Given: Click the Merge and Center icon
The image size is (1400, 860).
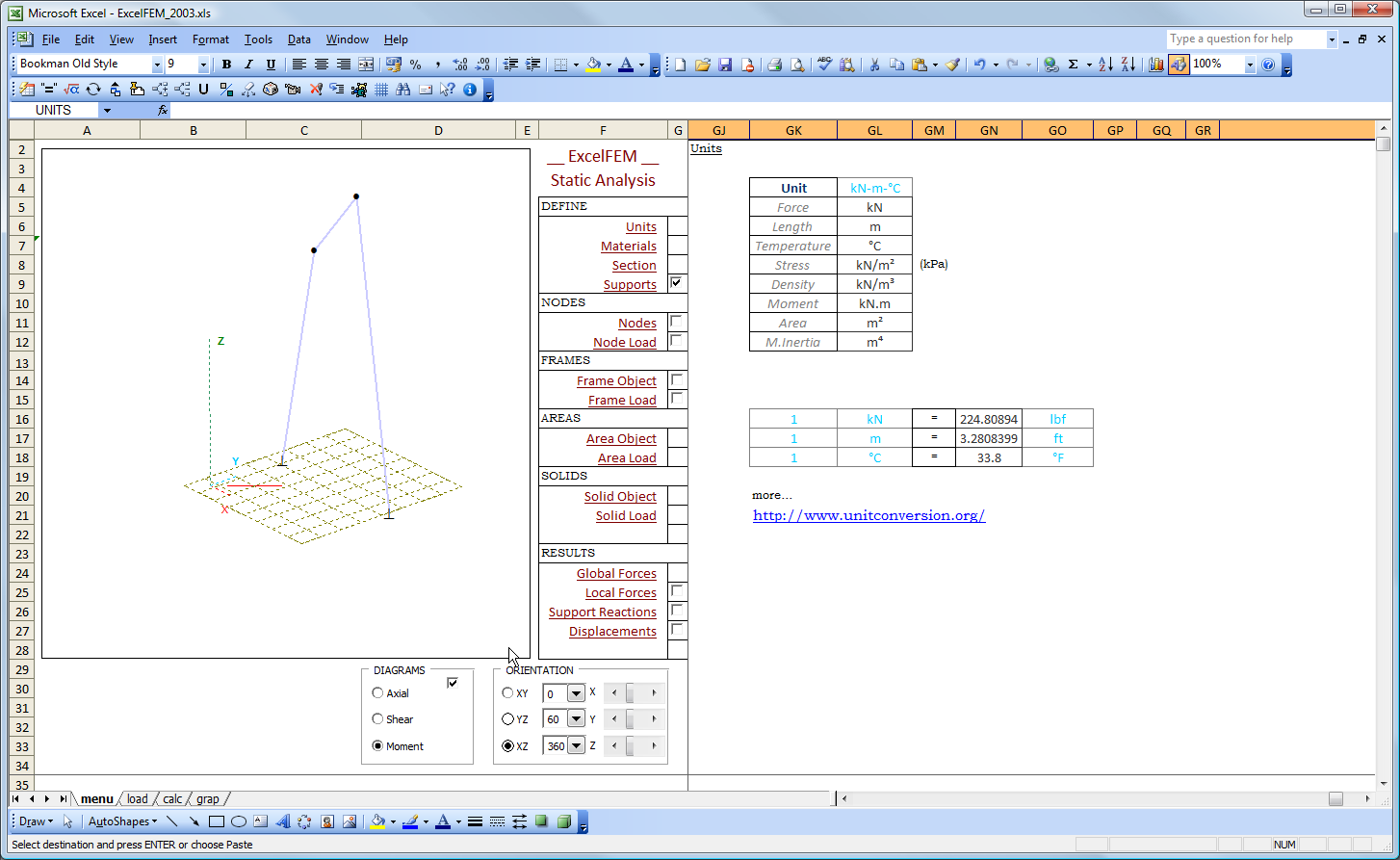Looking at the screenshot, I should 366,65.
